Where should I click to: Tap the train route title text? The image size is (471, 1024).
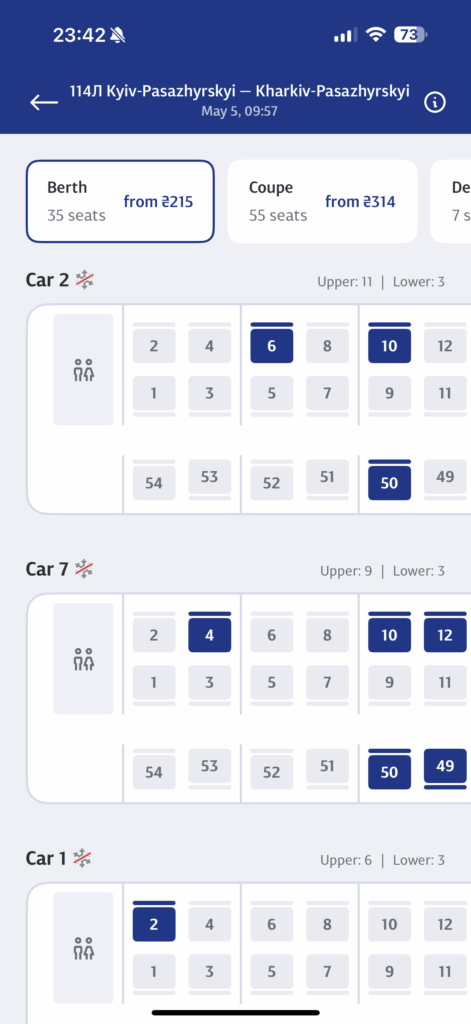[x=240, y=91]
